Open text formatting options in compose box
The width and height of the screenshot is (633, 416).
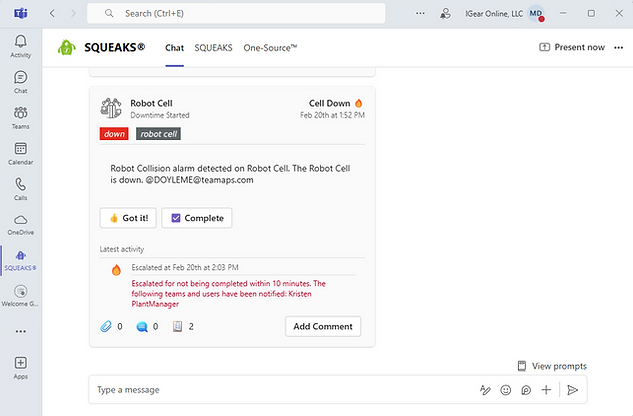click(485, 390)
